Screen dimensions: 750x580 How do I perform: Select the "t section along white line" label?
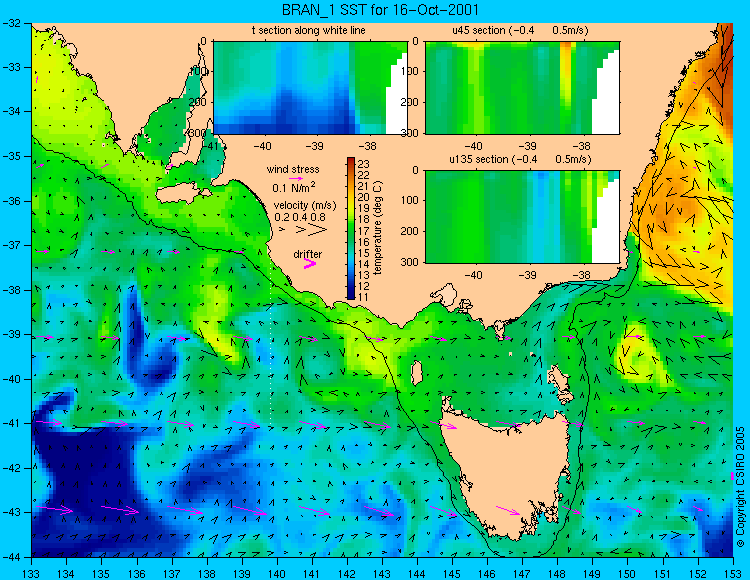(309, 31)
